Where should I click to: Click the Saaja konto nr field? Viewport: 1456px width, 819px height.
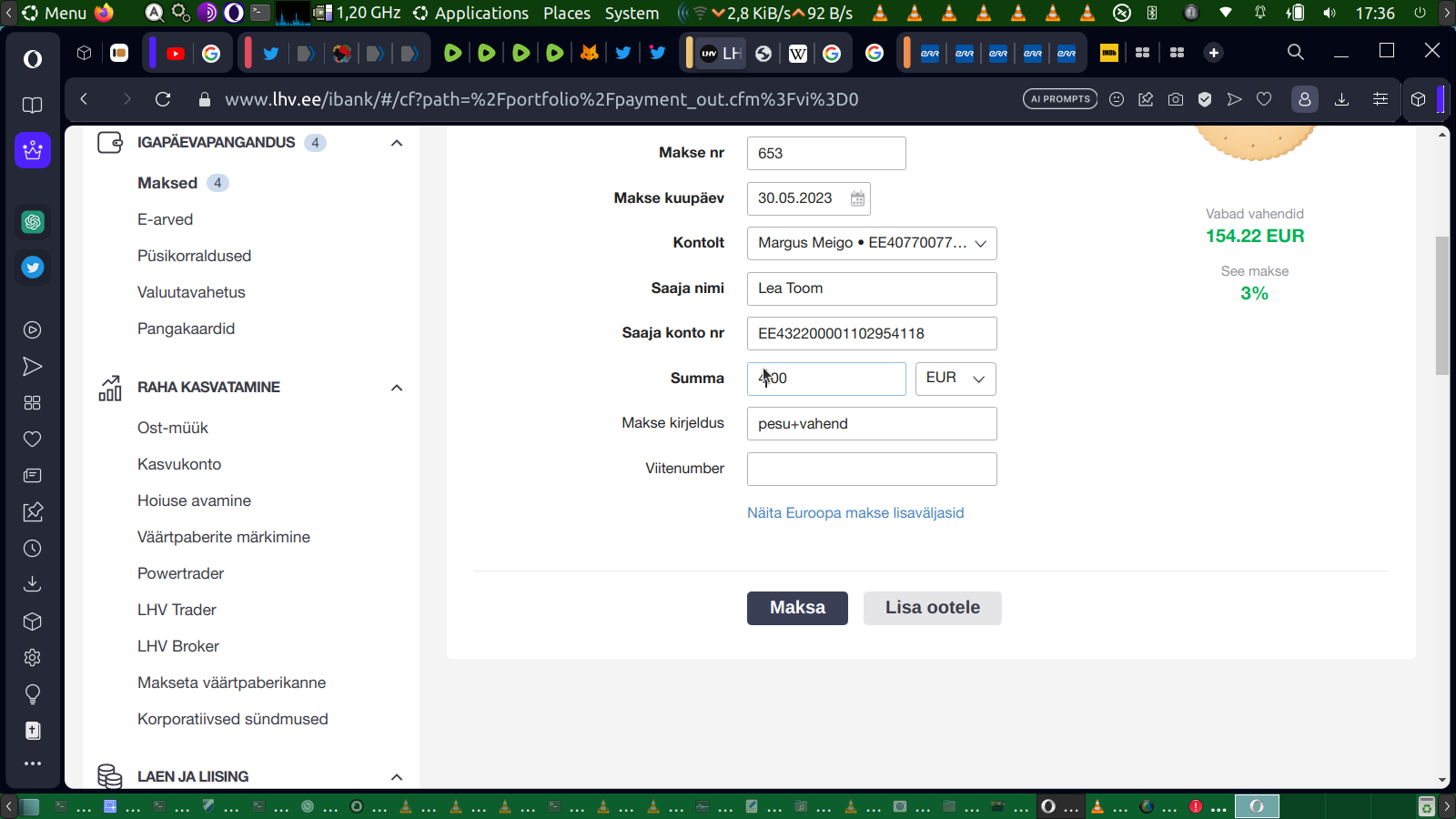[872, 333]
